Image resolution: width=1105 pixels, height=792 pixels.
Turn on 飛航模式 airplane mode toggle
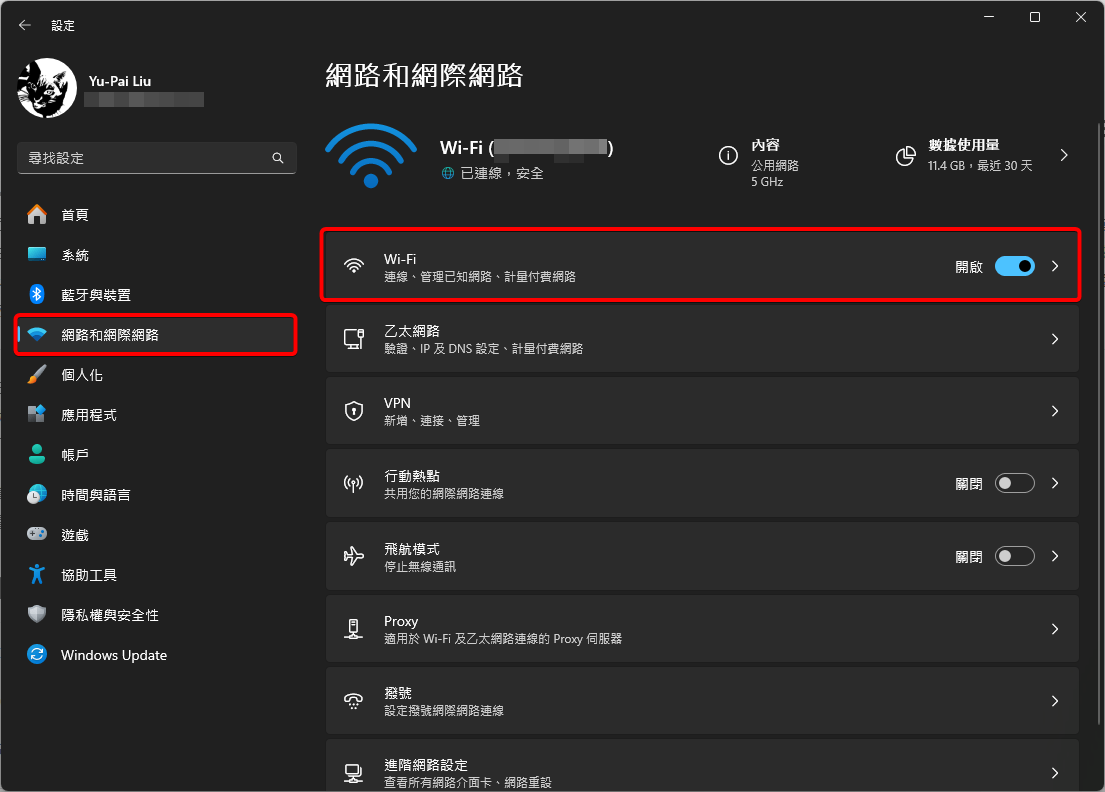click(x=1014, y=556)
